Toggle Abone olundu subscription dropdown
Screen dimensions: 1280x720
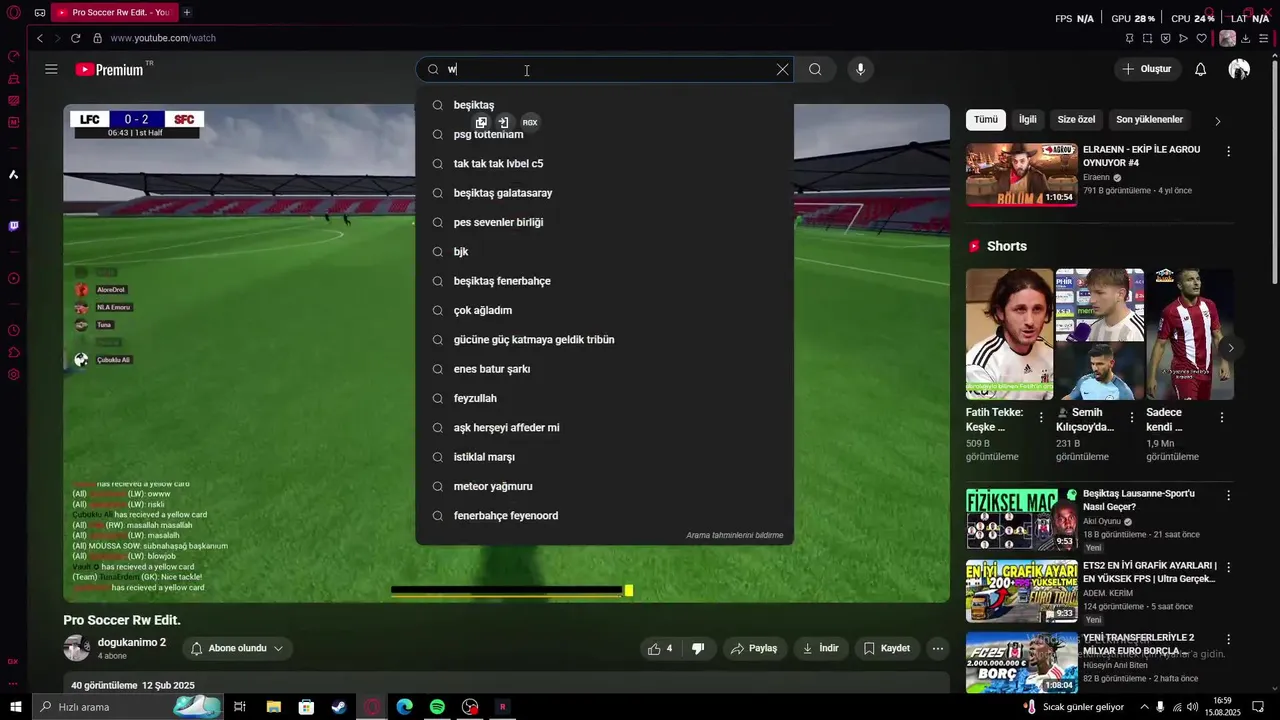click(x=236, y=648)
